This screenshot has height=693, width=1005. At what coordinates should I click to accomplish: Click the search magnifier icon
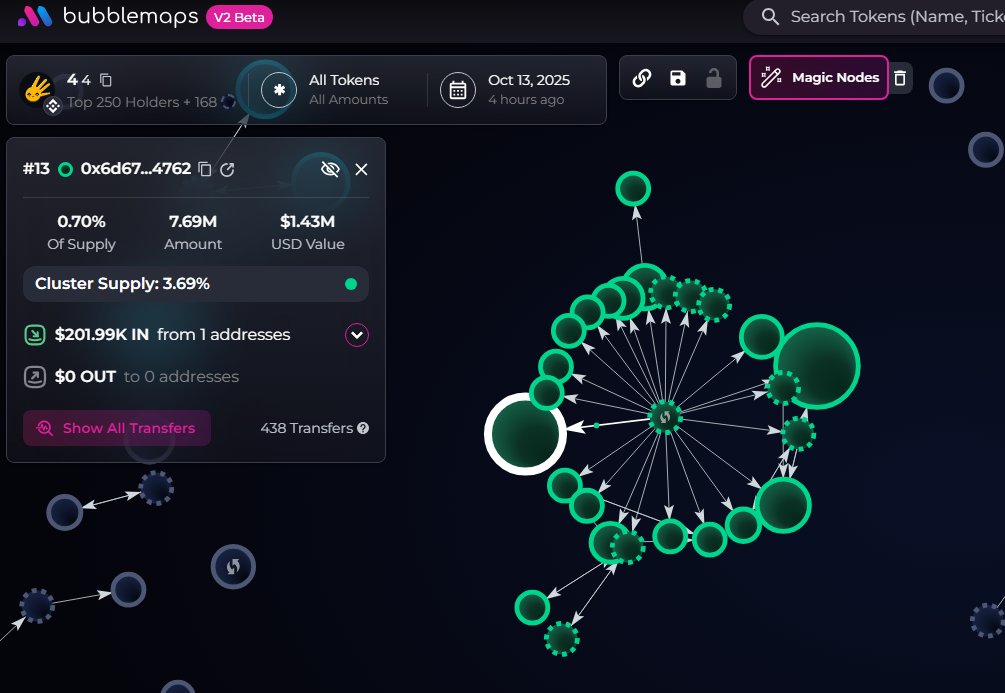770,17
